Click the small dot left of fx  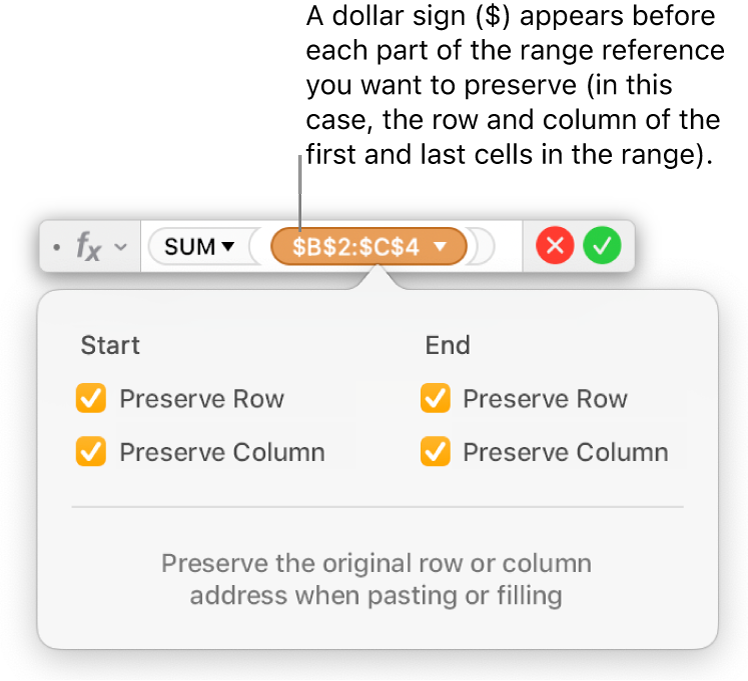[x=57, y=247]
